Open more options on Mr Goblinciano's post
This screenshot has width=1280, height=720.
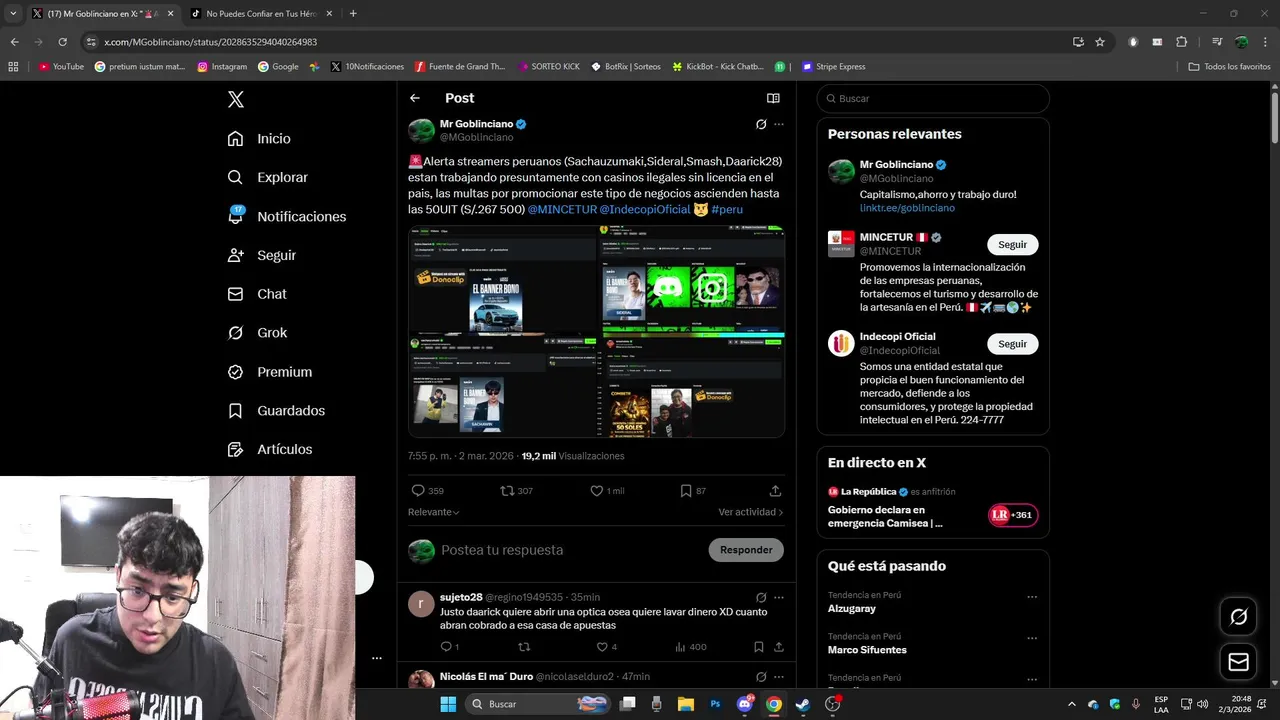(779, 124)
